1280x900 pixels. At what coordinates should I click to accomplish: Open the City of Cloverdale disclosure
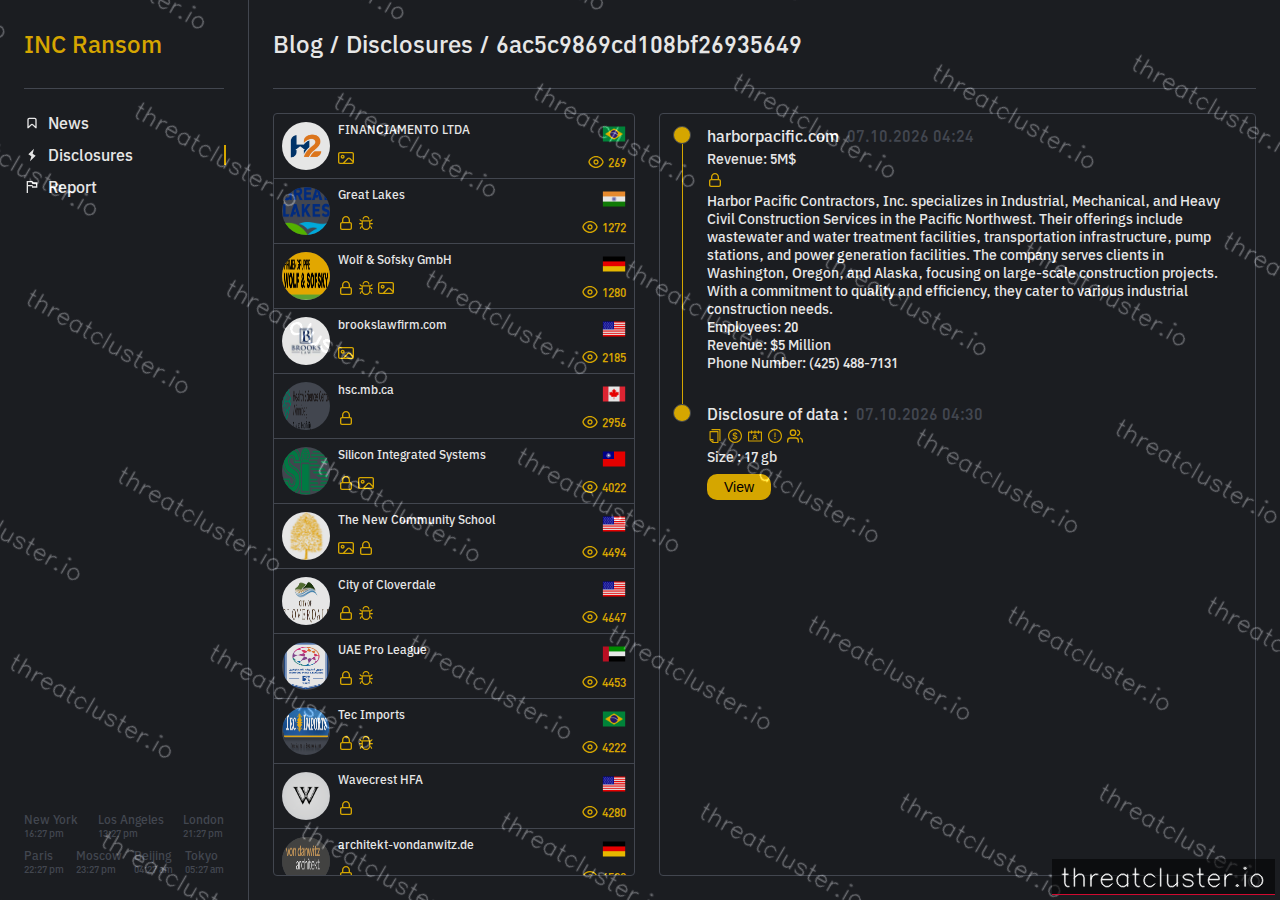click(x=454, y=601)
